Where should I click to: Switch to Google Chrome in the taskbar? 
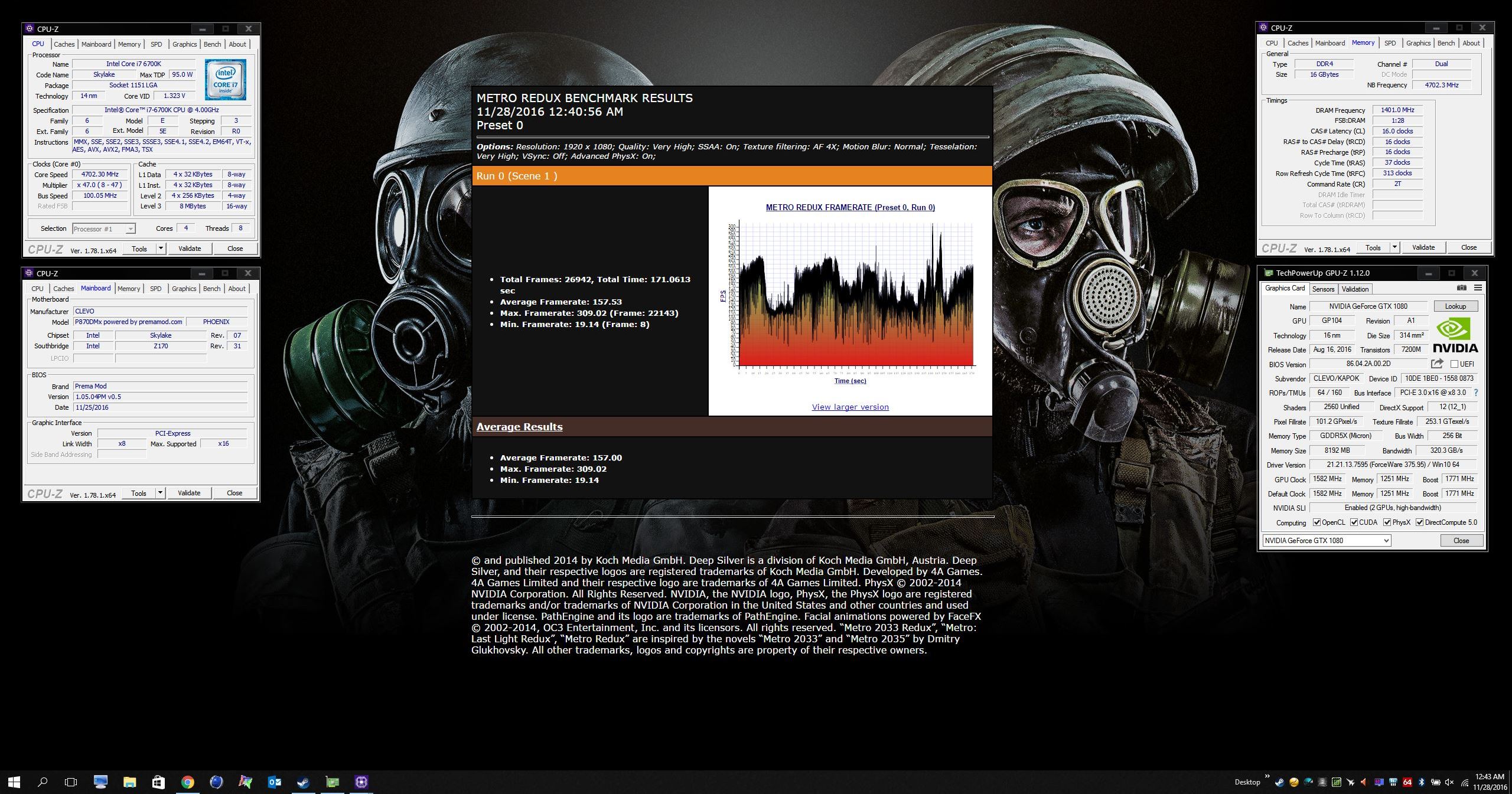(x=187, y=782)
